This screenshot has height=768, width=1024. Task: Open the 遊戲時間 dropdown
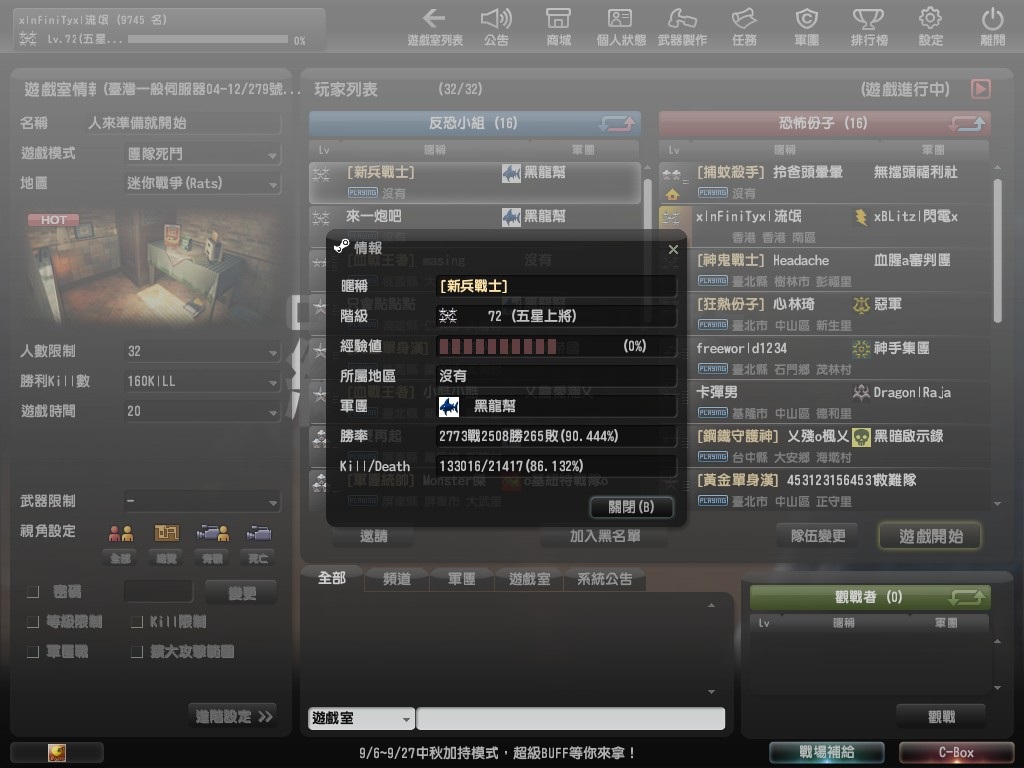pos(202,411)
